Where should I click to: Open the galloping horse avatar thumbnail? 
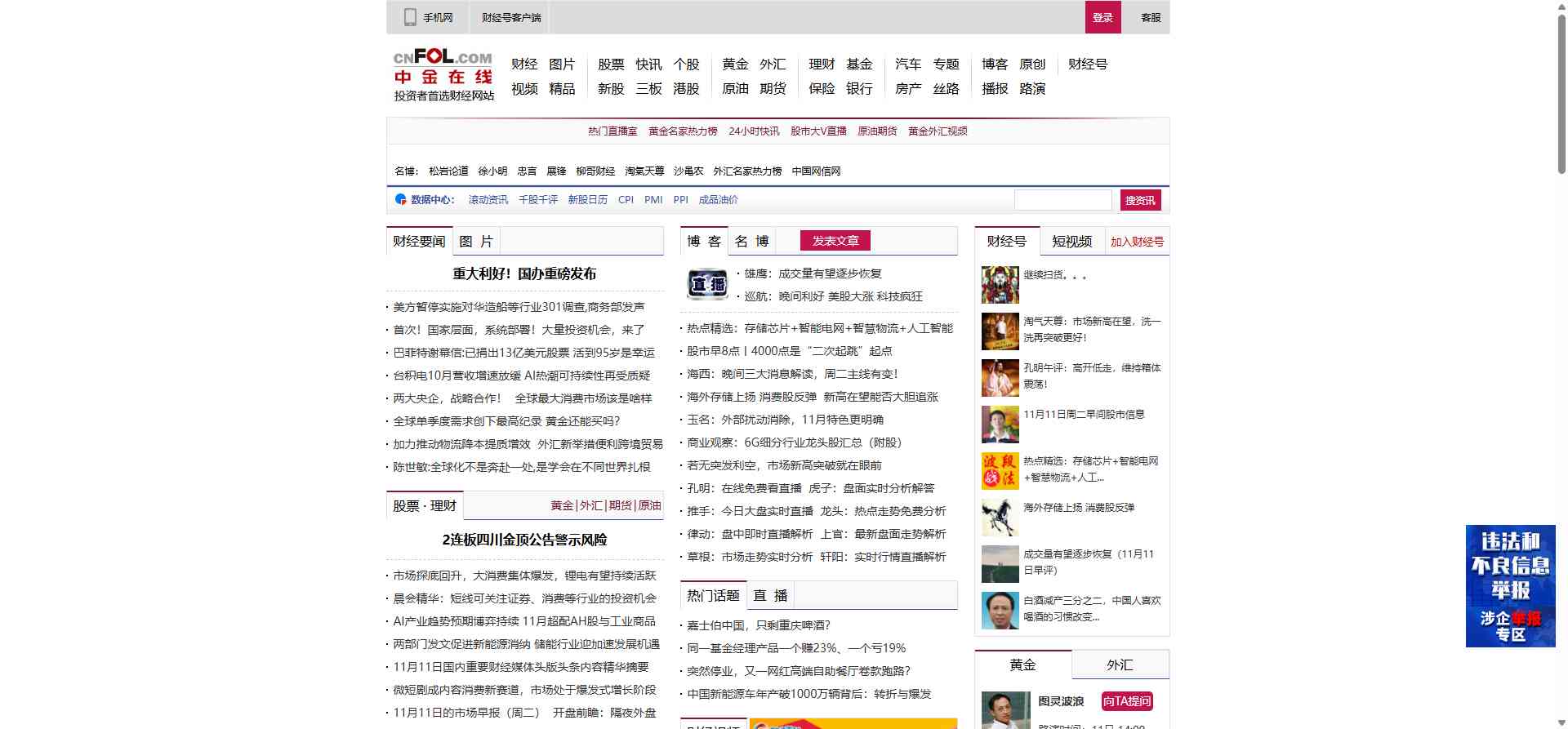coord(1000,518)
